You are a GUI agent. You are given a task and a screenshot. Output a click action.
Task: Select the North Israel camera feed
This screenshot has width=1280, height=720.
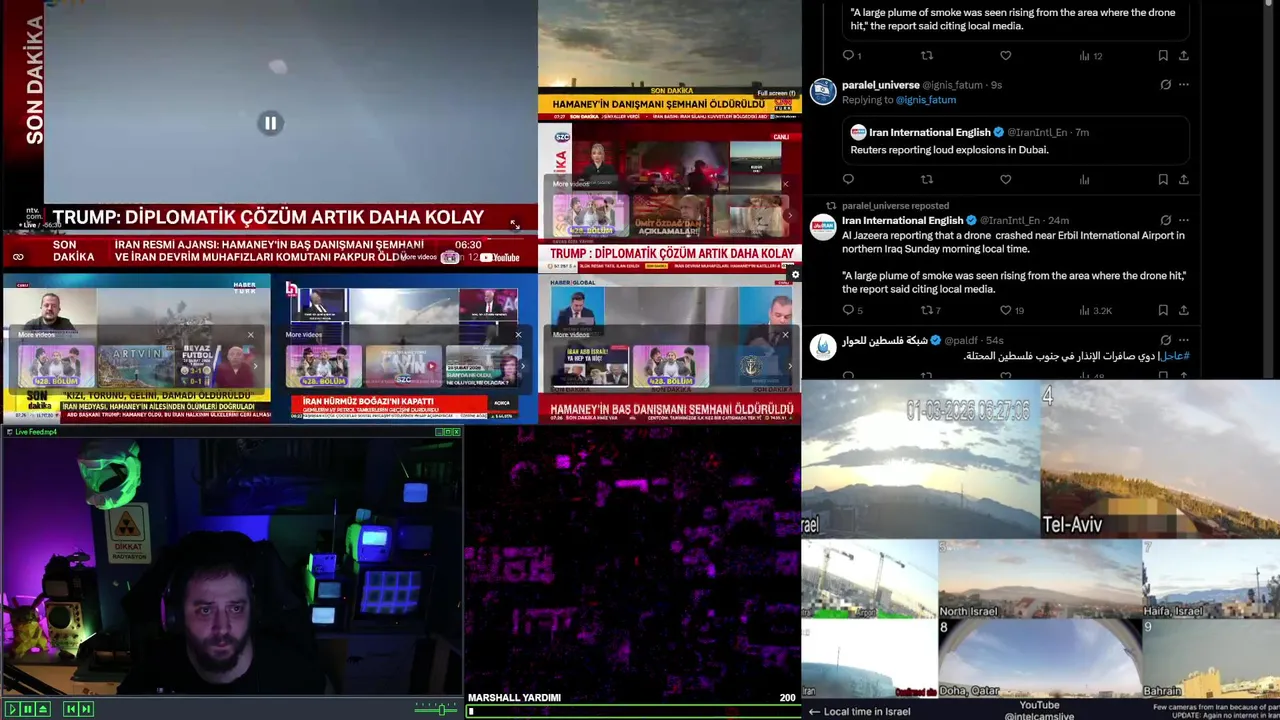(x=1040, y=579)
